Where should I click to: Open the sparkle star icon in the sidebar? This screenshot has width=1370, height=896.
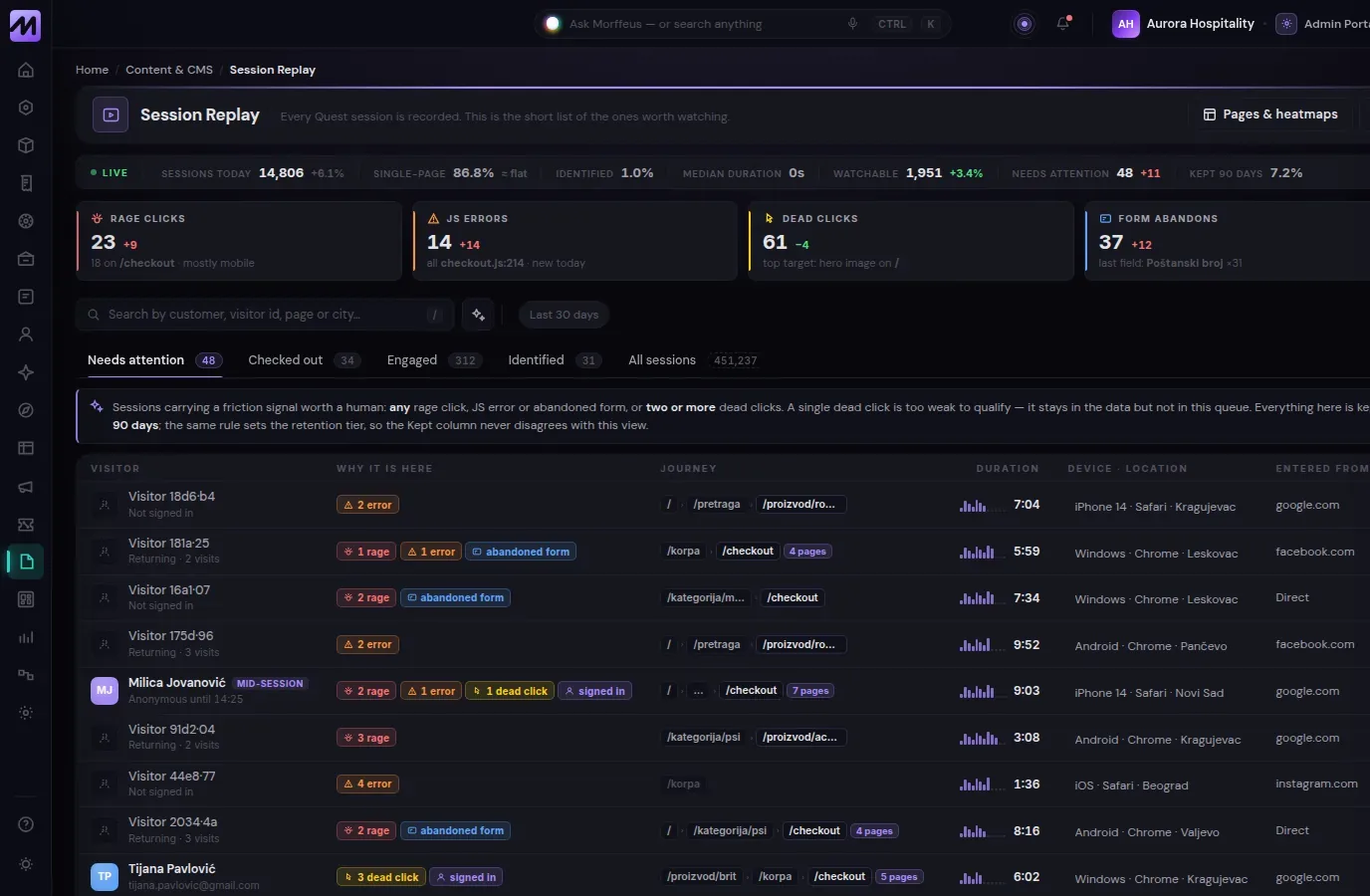click(26, 372)
